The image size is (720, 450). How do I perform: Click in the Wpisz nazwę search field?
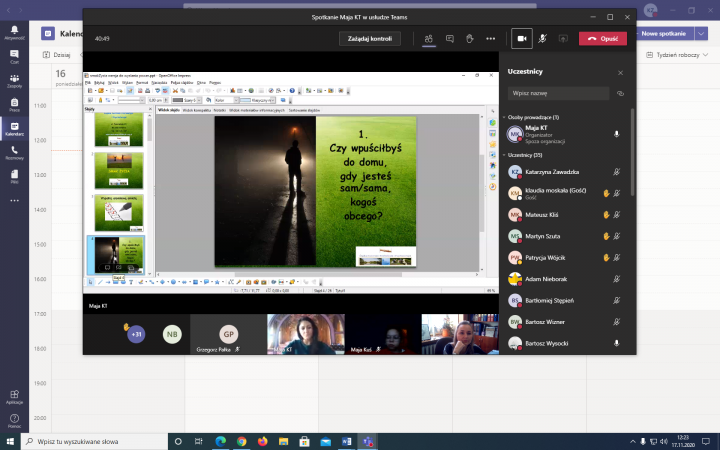click(558, 93)
